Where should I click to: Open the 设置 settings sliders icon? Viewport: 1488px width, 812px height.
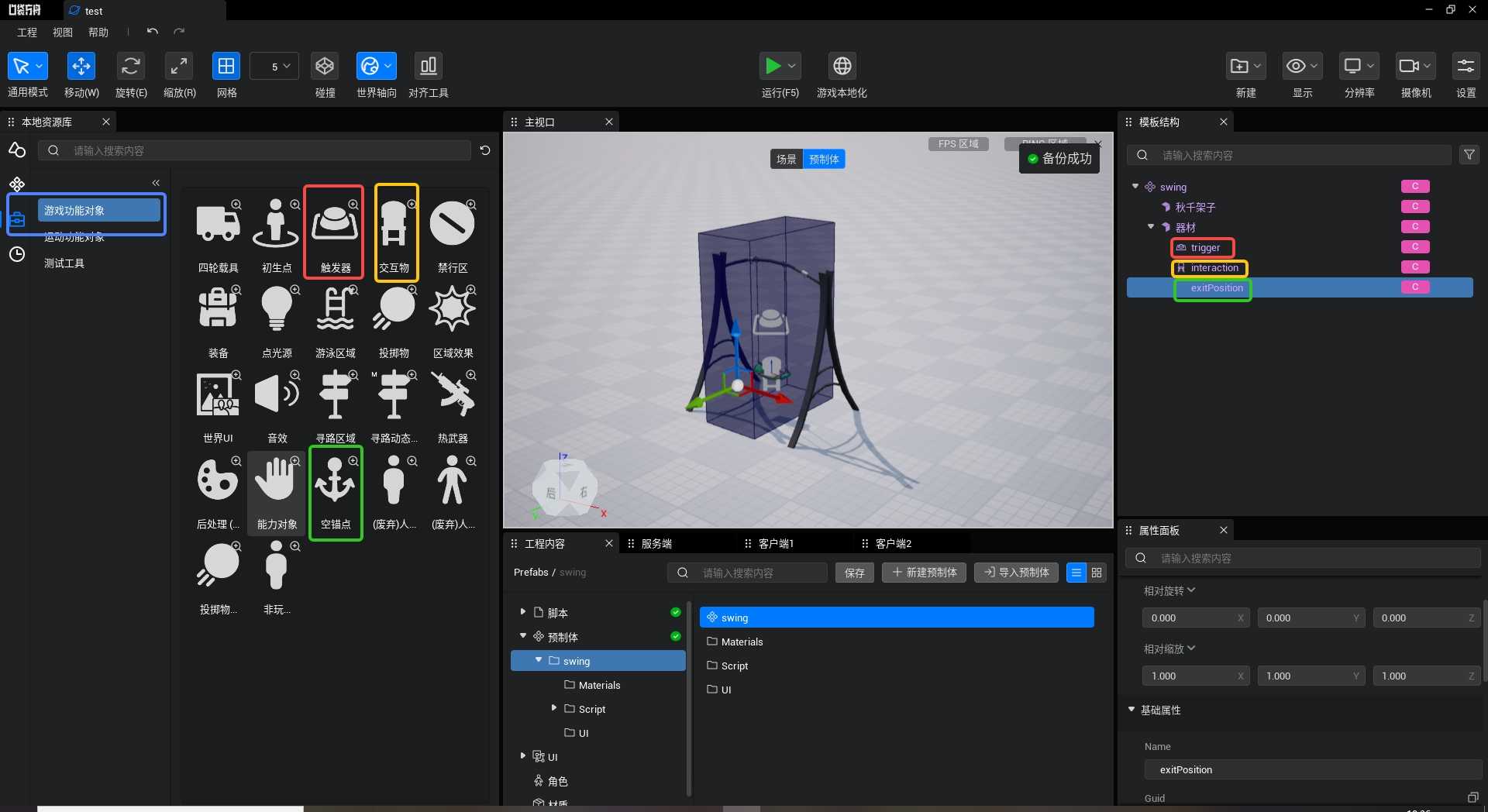click(x=1466, y=67)
